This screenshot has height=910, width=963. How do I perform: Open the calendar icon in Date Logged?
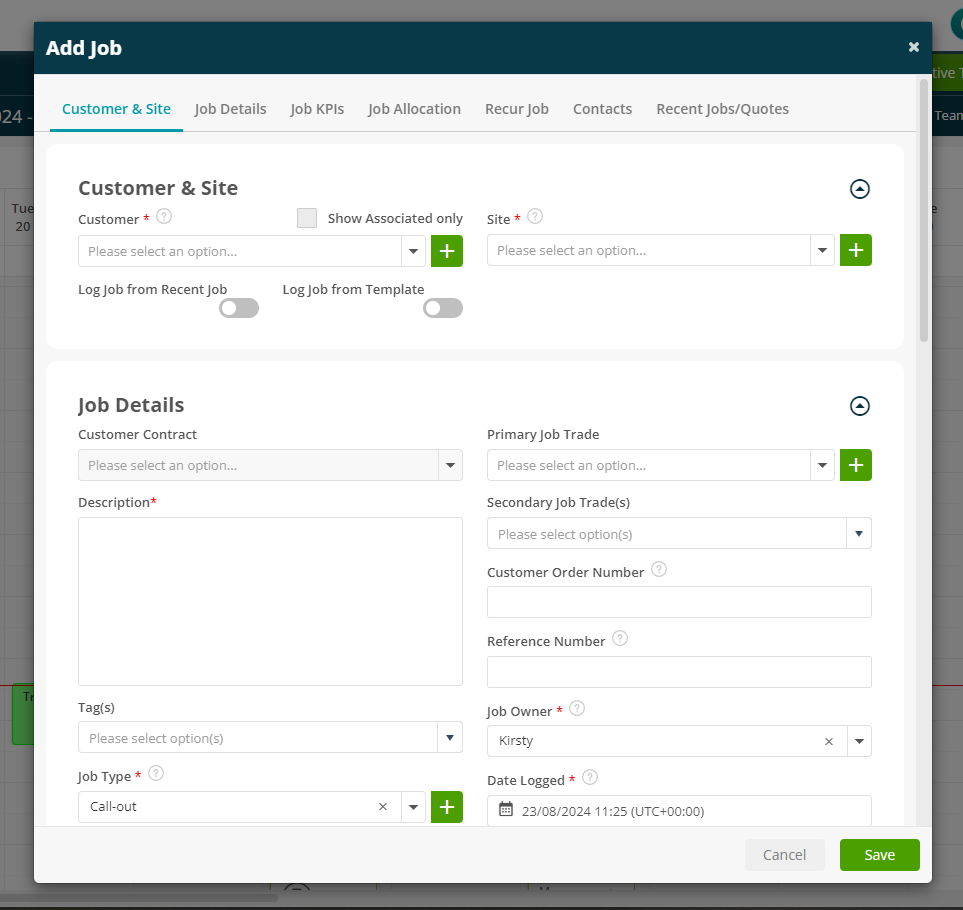click(505, 809)
